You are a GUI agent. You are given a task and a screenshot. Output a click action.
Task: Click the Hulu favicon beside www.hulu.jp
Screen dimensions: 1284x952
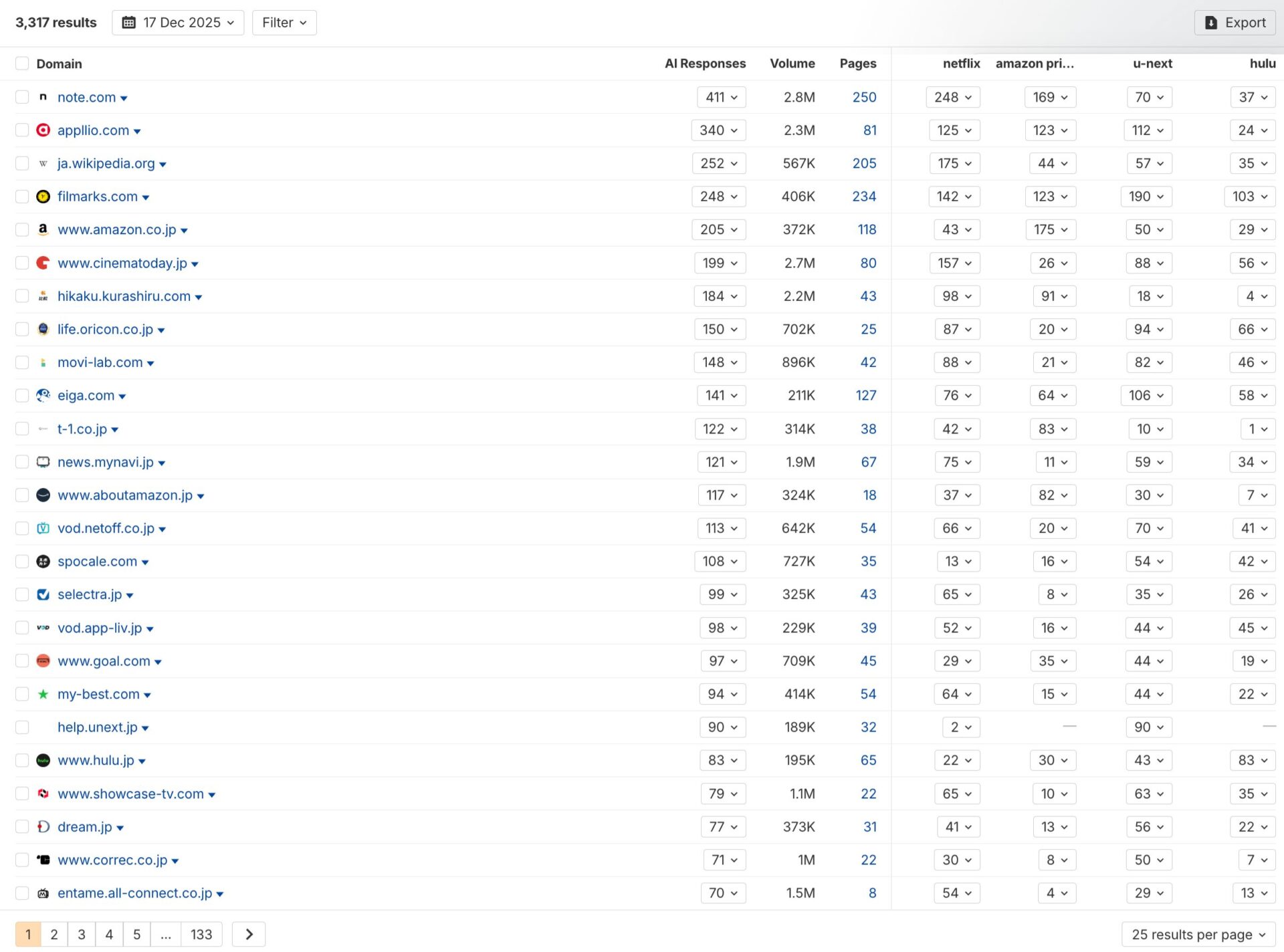[x=43, y=760]
